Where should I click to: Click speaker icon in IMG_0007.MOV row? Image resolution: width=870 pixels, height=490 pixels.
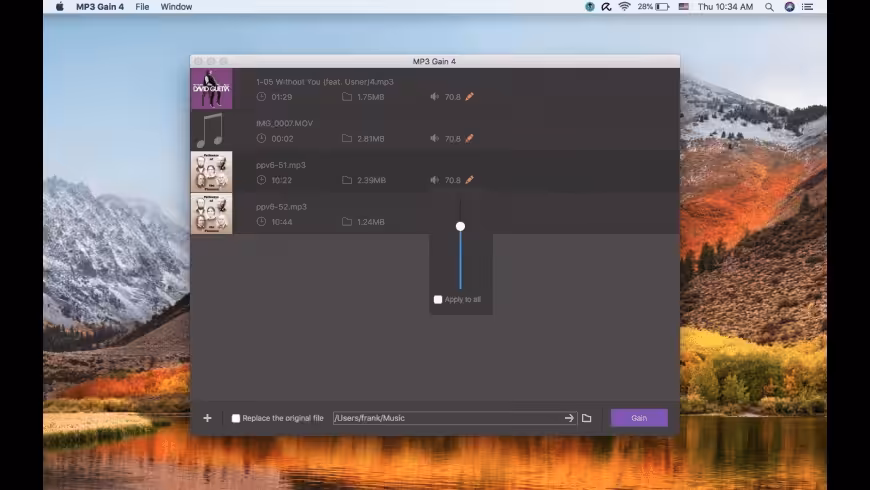point(434,138)
